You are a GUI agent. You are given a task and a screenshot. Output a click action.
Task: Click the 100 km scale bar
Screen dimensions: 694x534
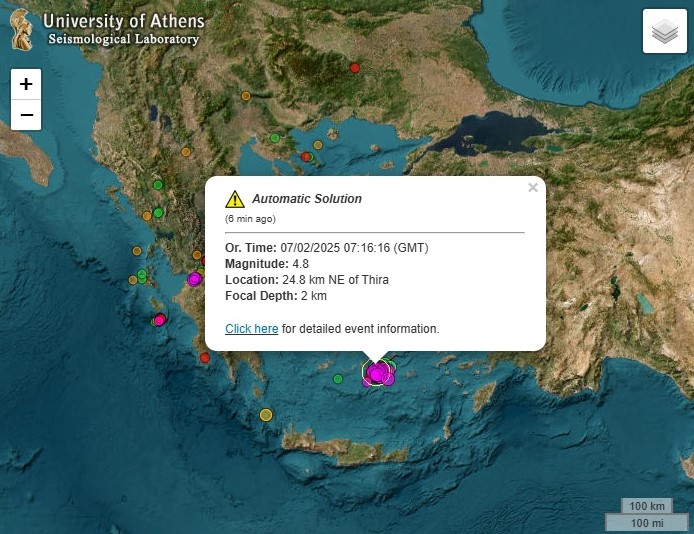click(x=647, y=506)
